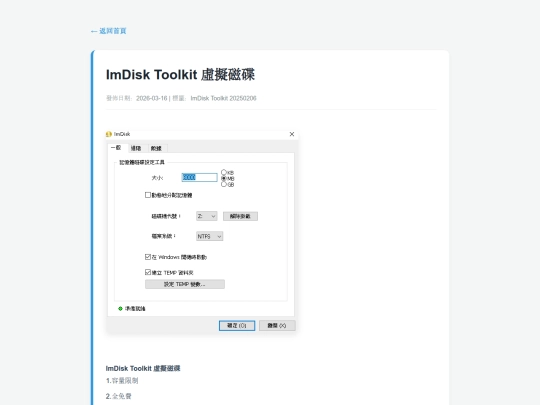Viewport: 540px width, 405px height.
Task: Click list item 2 below the subheading
Action: click(x=119, y=396)
